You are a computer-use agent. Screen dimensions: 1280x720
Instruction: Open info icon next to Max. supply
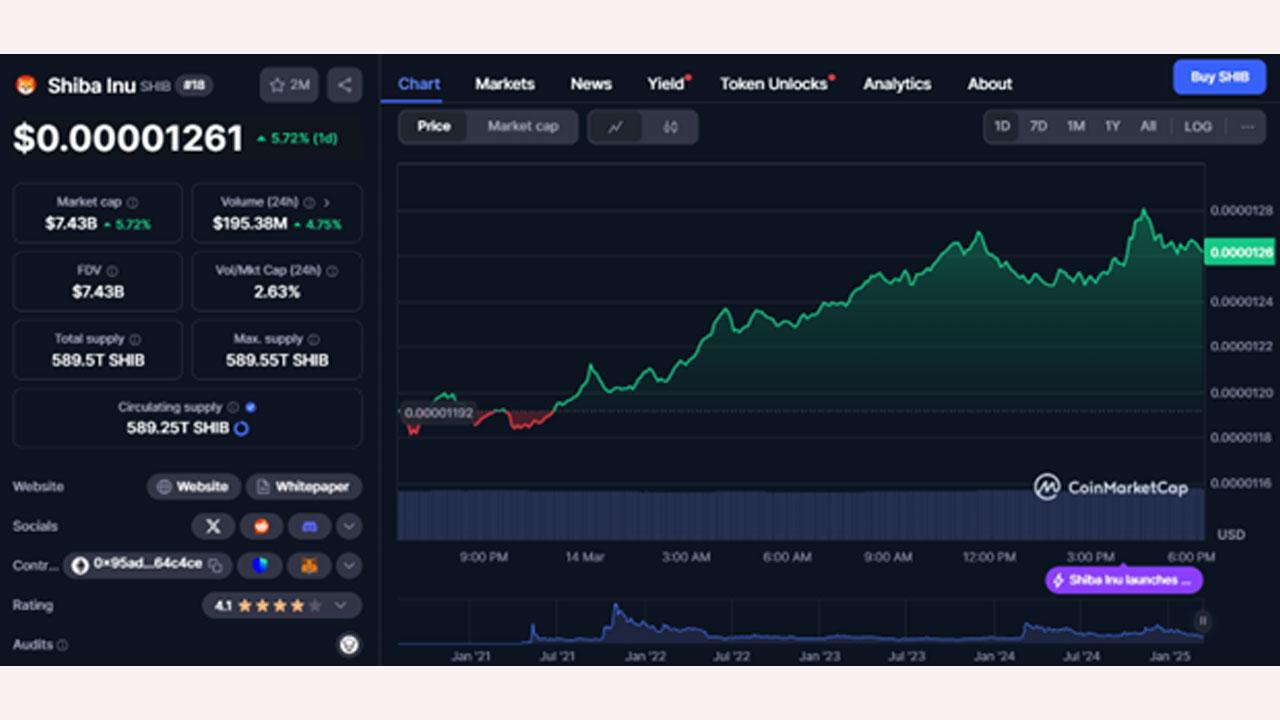coord(313,340)
